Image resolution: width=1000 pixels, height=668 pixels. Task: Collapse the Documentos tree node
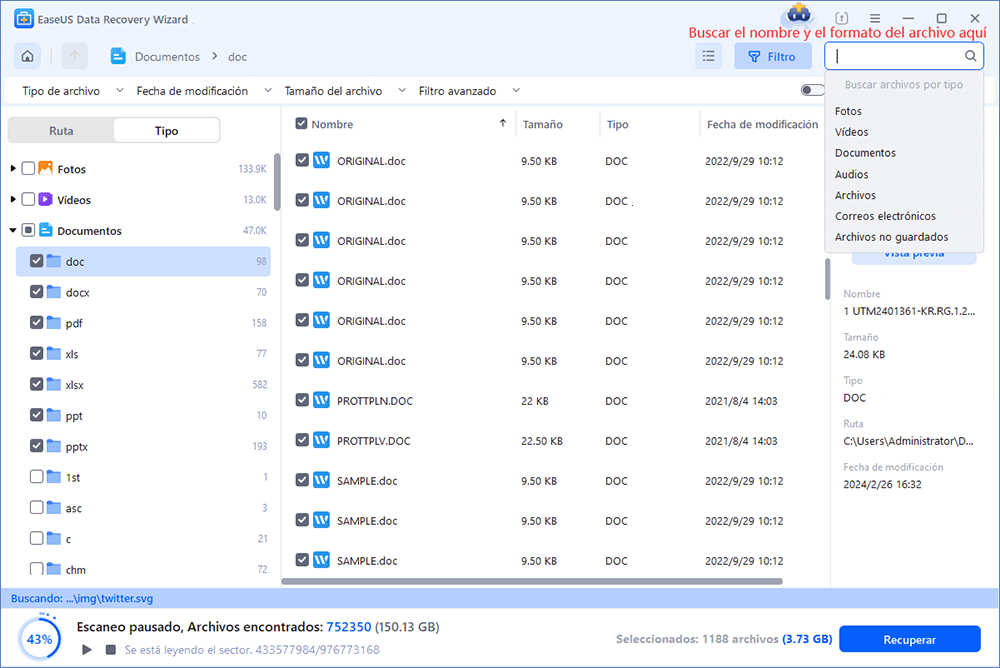point(13,230)
